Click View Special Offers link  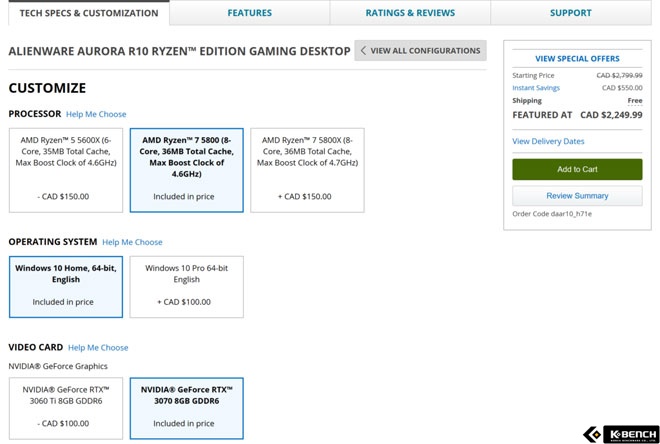[577, 58]
